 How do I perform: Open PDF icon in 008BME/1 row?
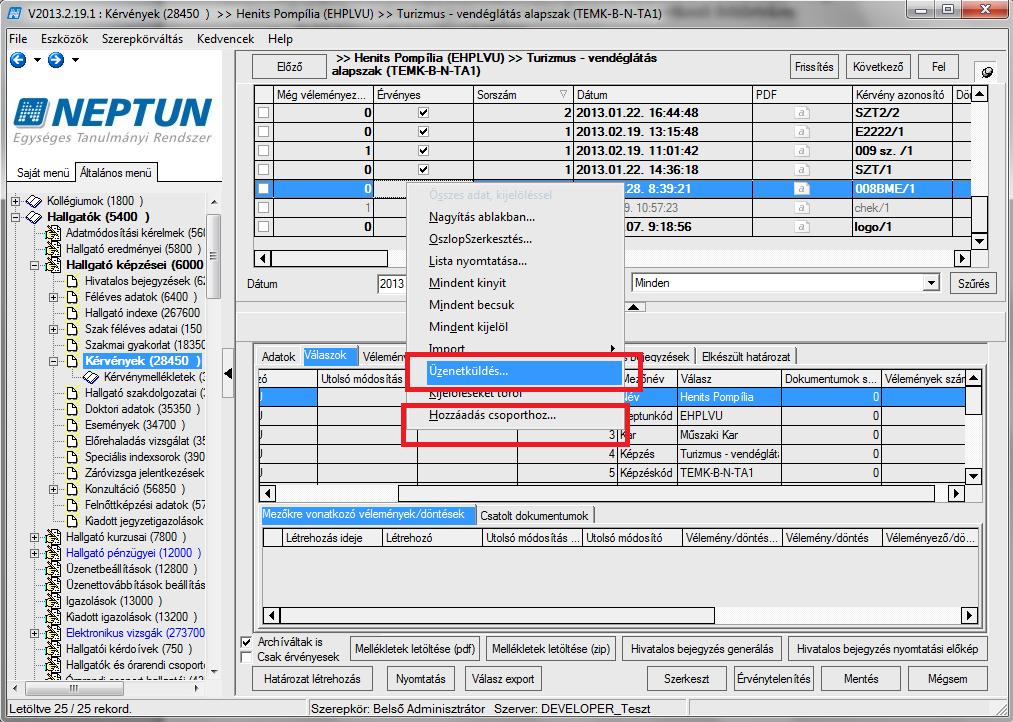click(802, 189)
